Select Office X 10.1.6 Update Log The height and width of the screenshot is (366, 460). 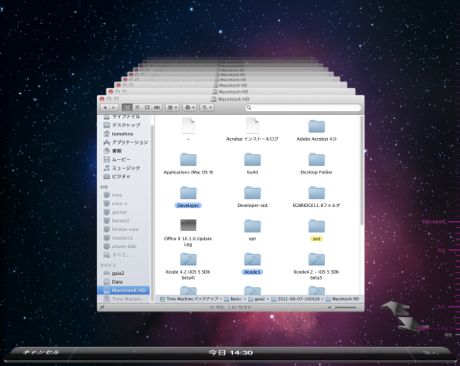click(x=188, y=233)
